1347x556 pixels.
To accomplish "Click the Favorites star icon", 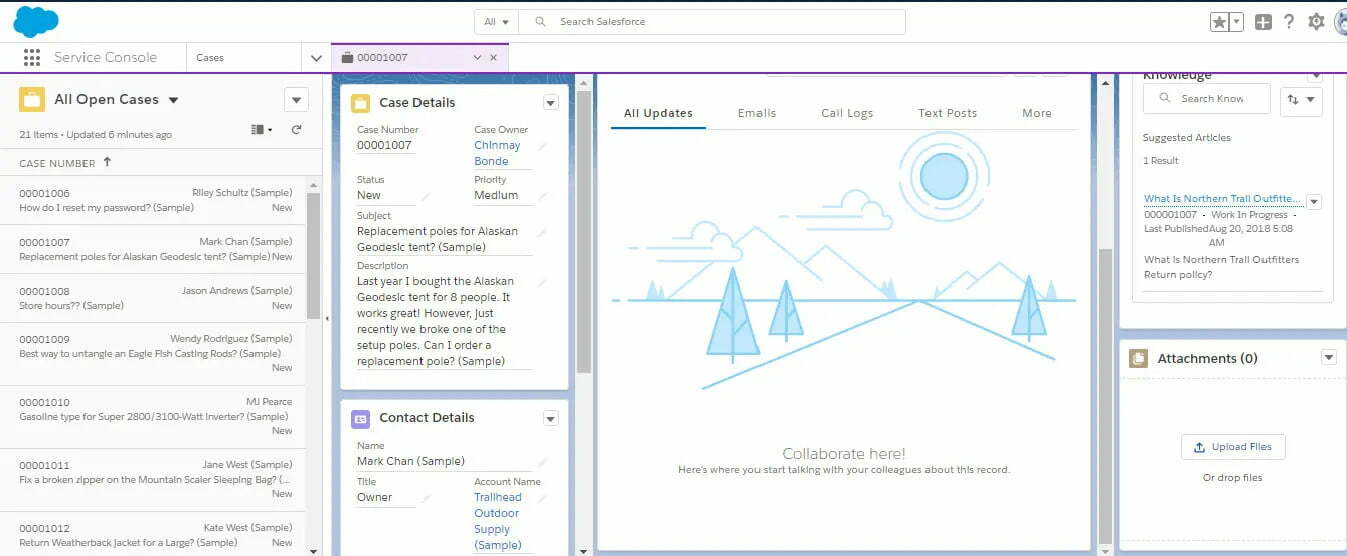I will click(1219, 22).
